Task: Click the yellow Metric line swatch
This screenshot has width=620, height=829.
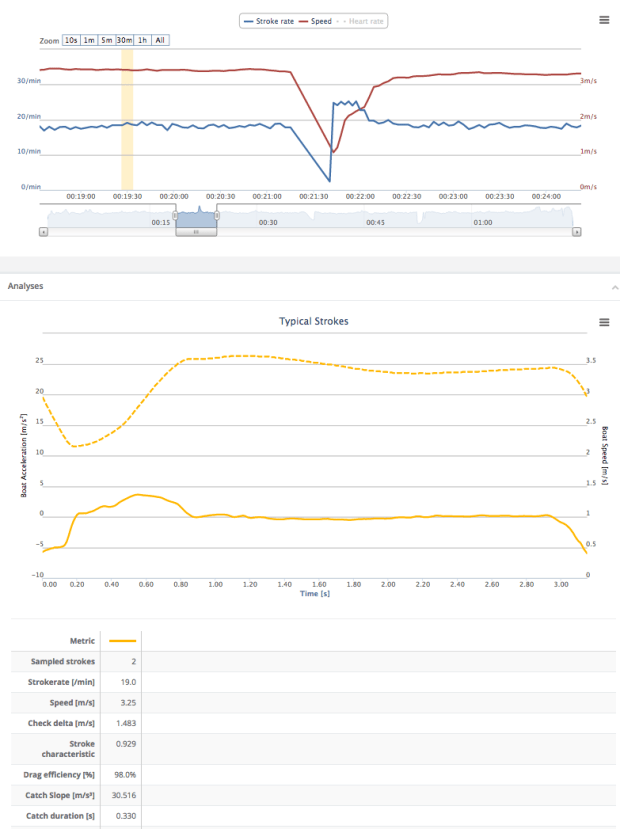Action: click(123, 641)
